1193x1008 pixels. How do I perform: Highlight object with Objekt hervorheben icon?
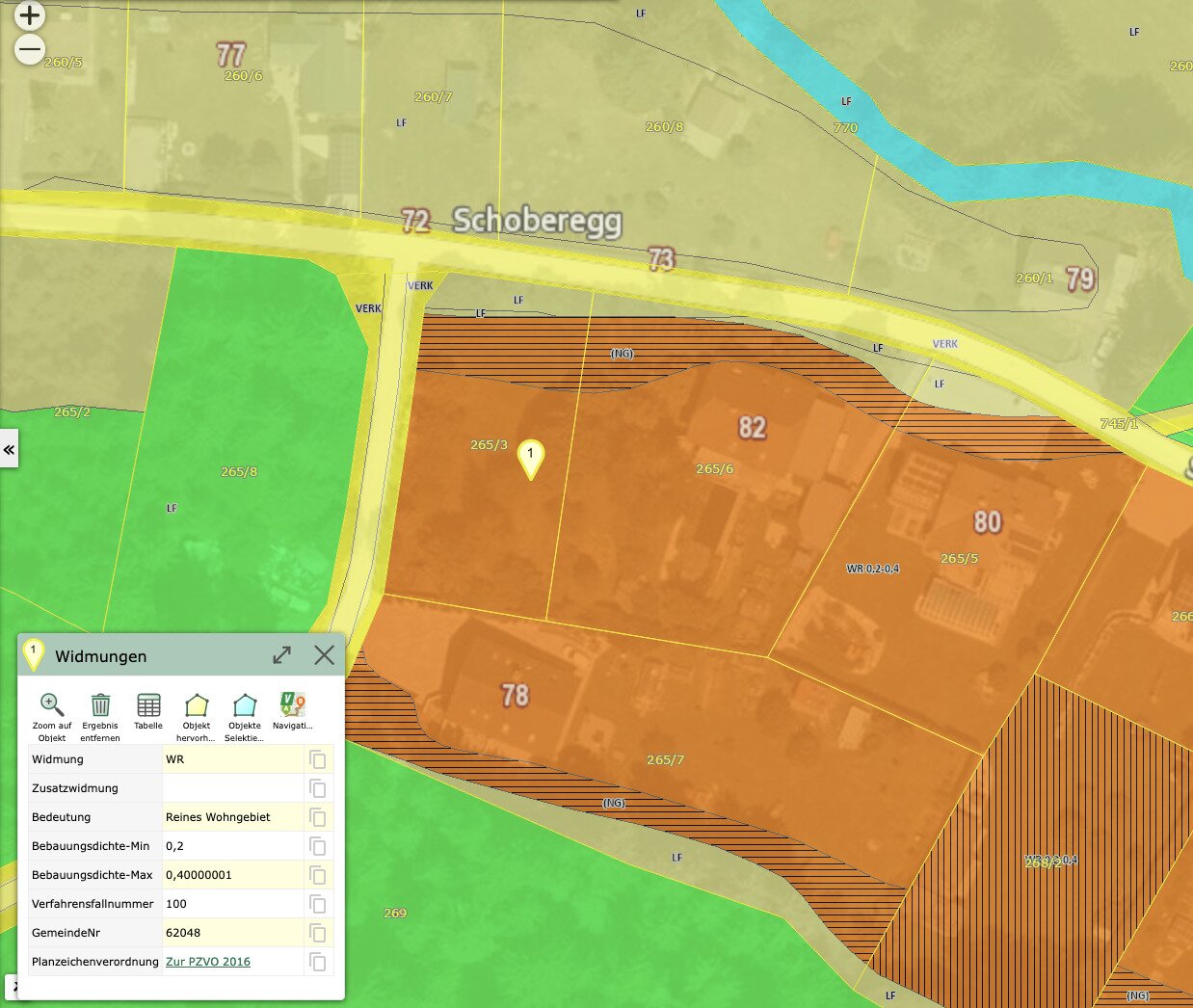click(197, 705)
